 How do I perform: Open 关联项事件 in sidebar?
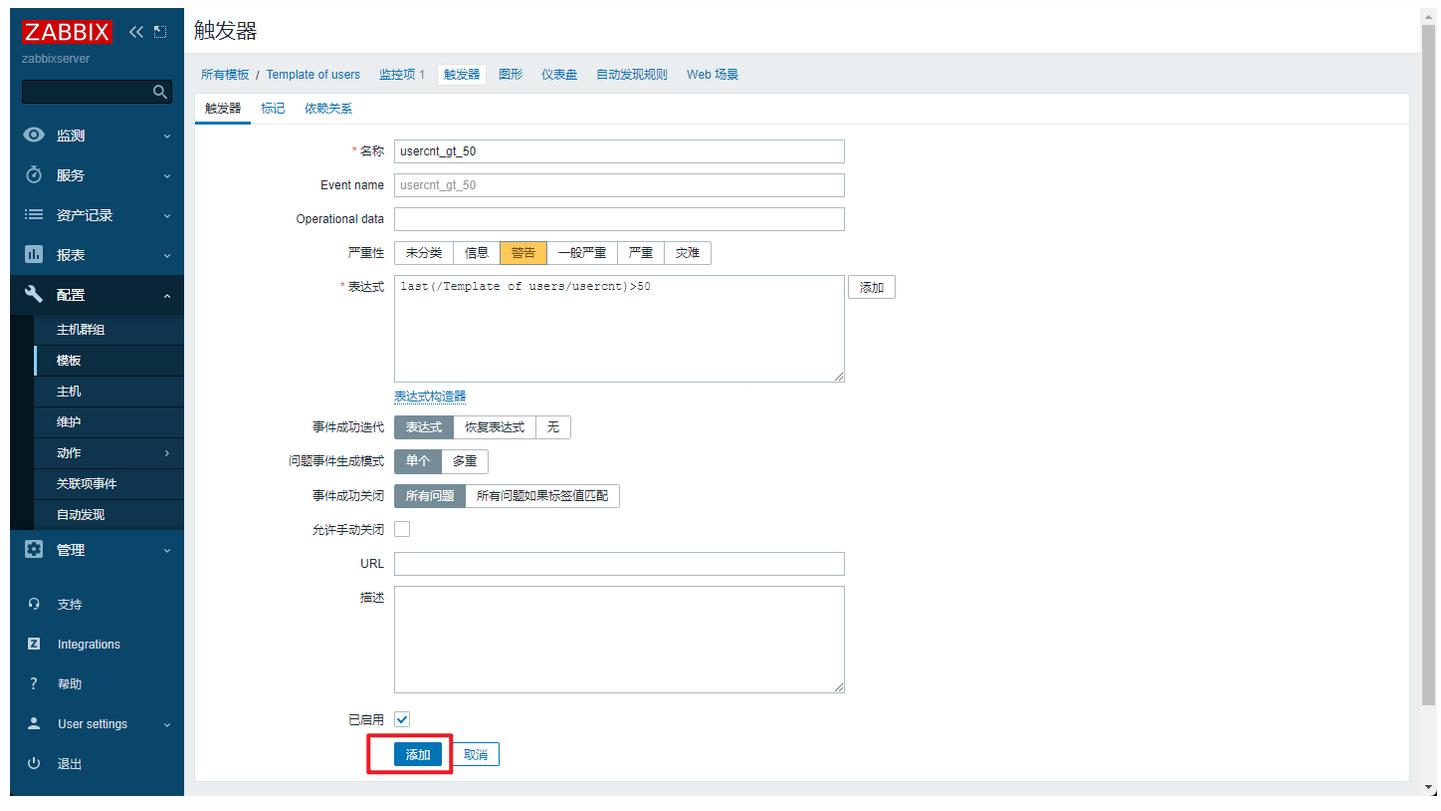[x=108, y=483]
